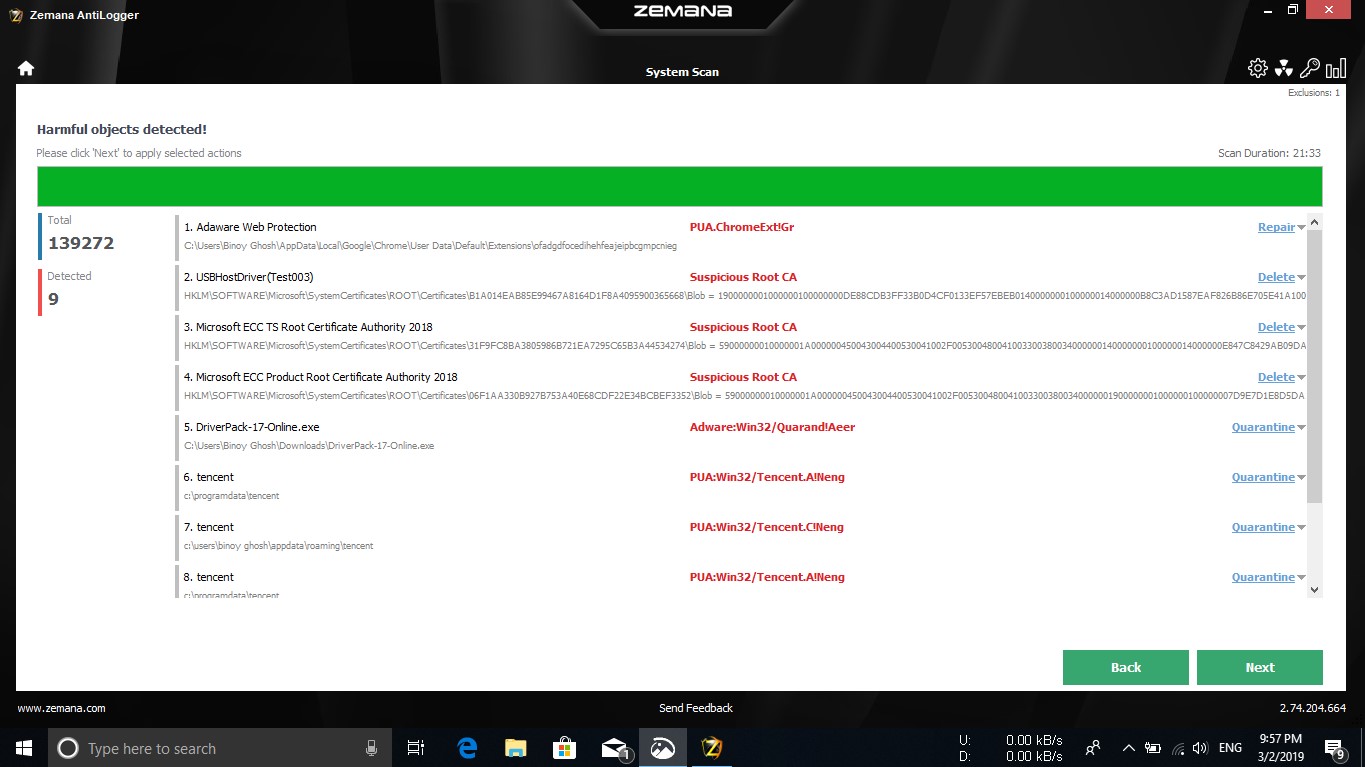Open Microsoft Store from the taskbar
The height and width of the screenshot is (767, 1365).
click(x=564, y=748)
